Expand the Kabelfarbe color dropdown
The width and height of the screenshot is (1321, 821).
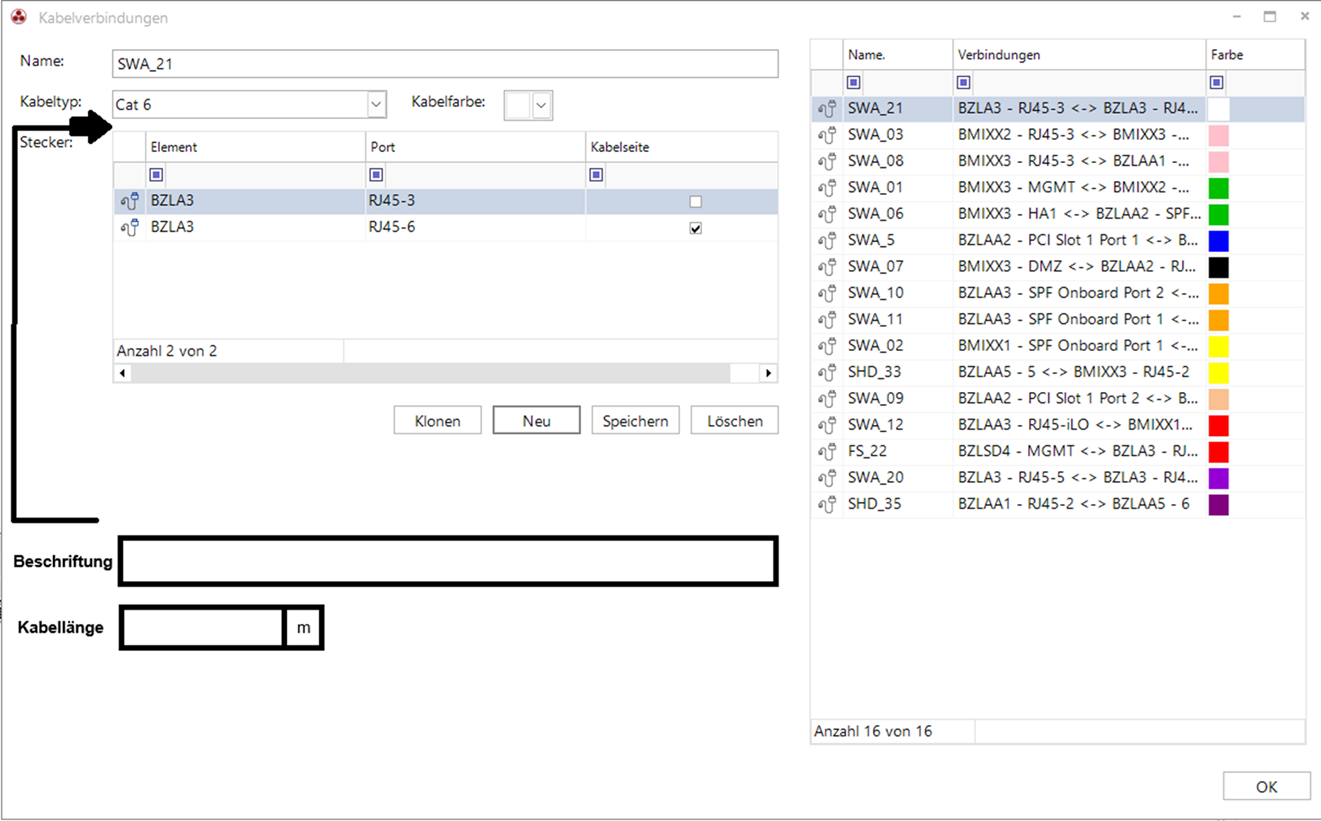[x=542, y=105]
